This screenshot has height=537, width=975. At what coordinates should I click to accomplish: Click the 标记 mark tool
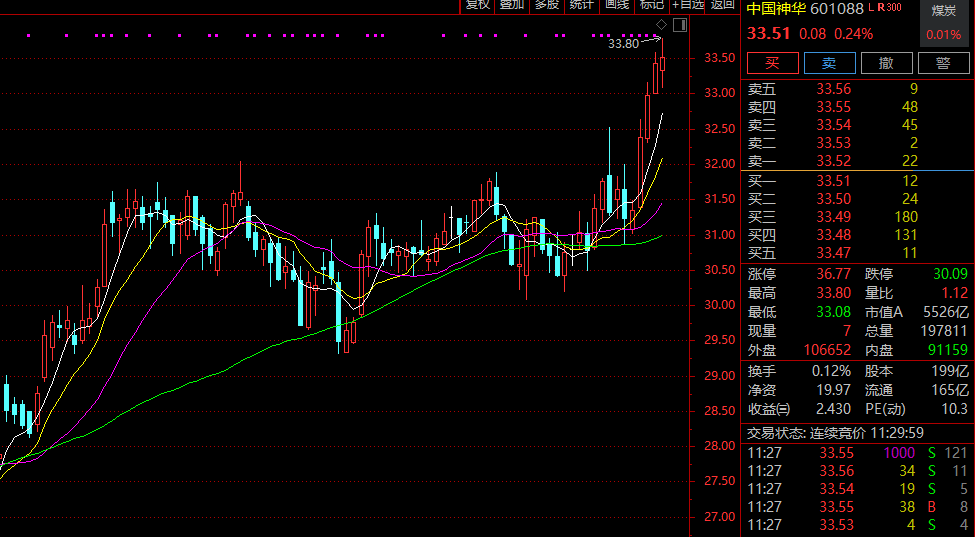pos(651,5)
